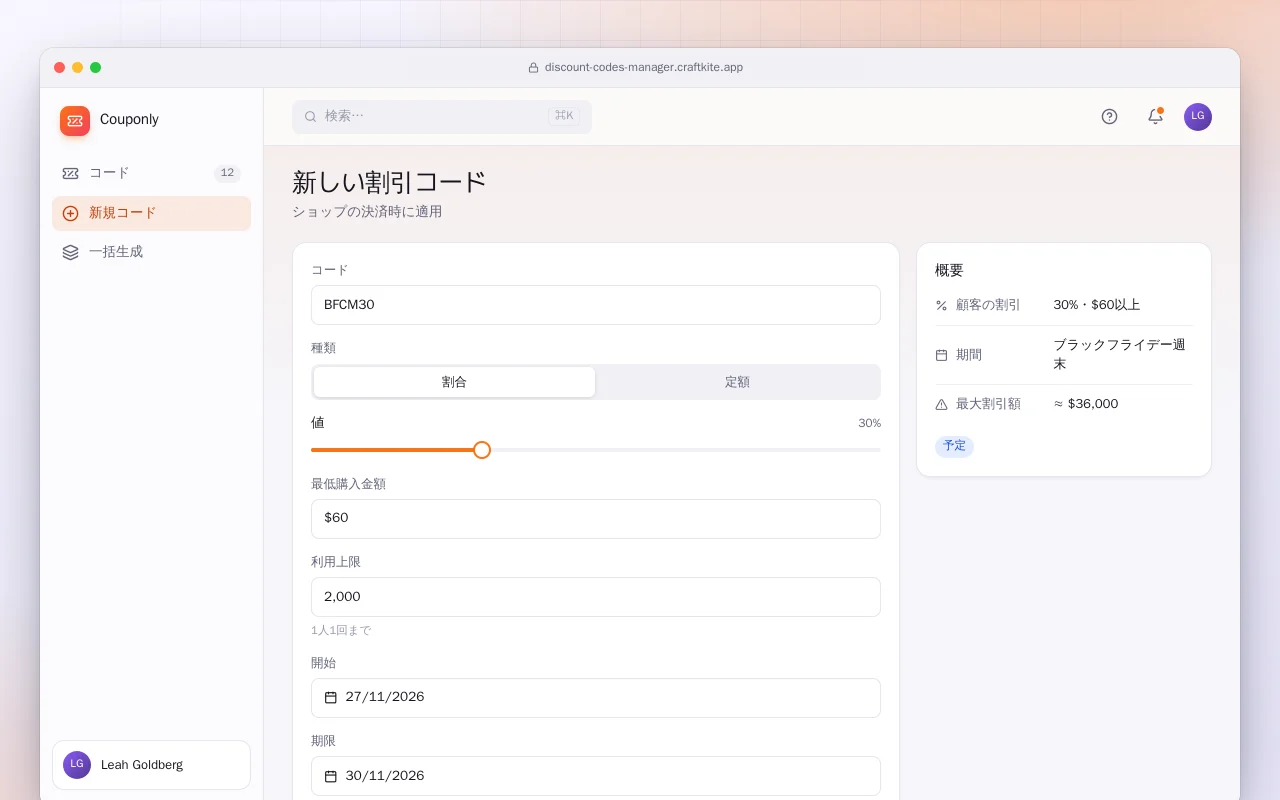Click the calendar icon beside 期間
Image resolution: width=1280 pixels, height=800 pixels.
pos(941,355)
